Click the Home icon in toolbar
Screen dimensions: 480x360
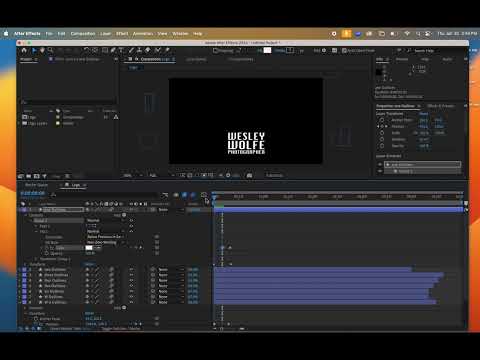pyautogui.click(x=24, y=50)
